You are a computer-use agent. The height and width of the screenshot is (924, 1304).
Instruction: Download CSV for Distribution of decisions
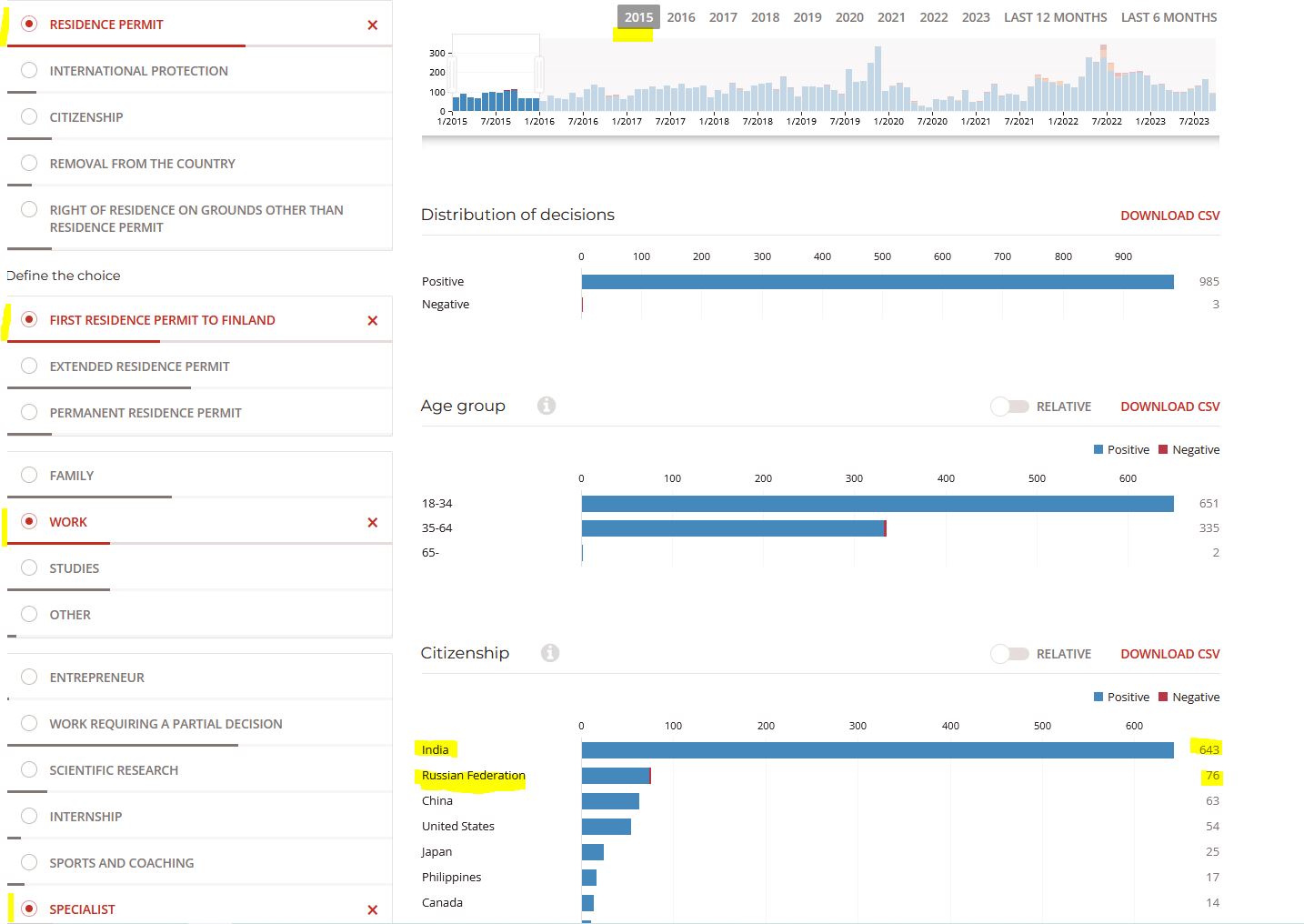(x=1170, y=216)
